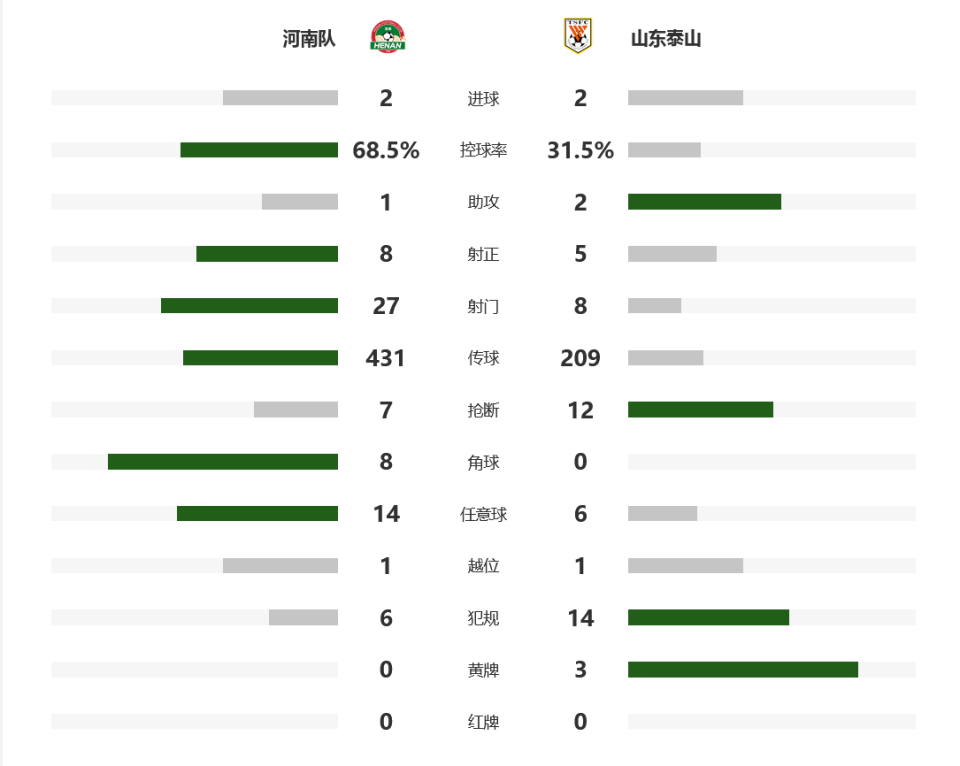Select the 角球 corner label
Screen dimensions: 960x766
[x=483, y=462]
